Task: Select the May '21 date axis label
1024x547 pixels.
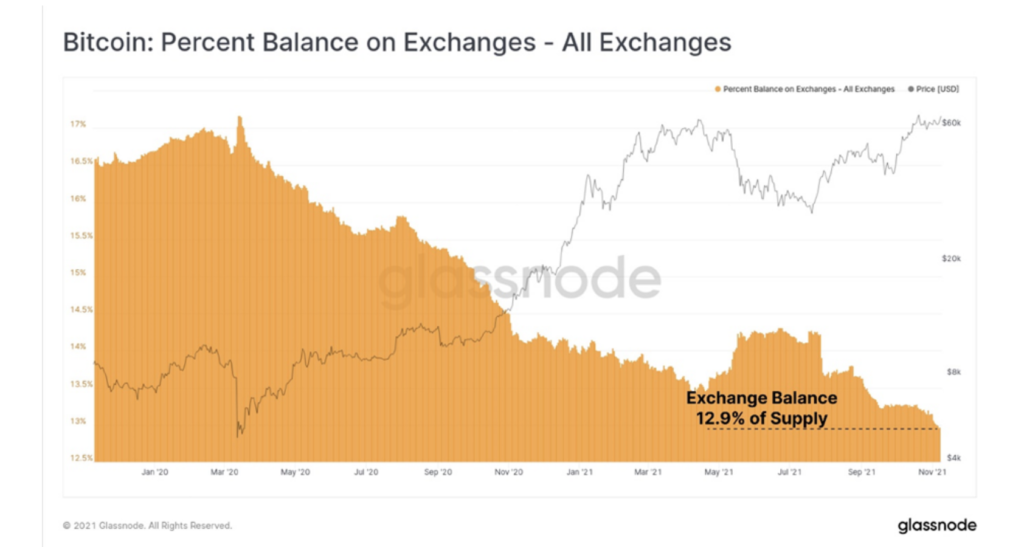Action: 720,471
